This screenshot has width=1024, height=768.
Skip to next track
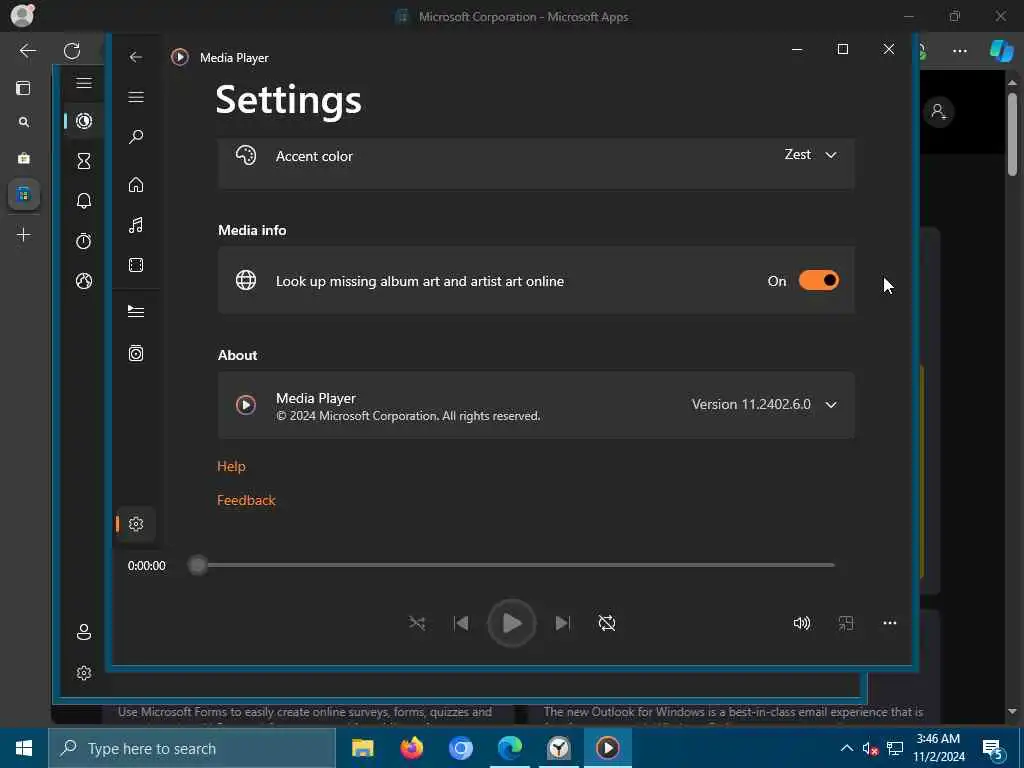pos(562,623)
